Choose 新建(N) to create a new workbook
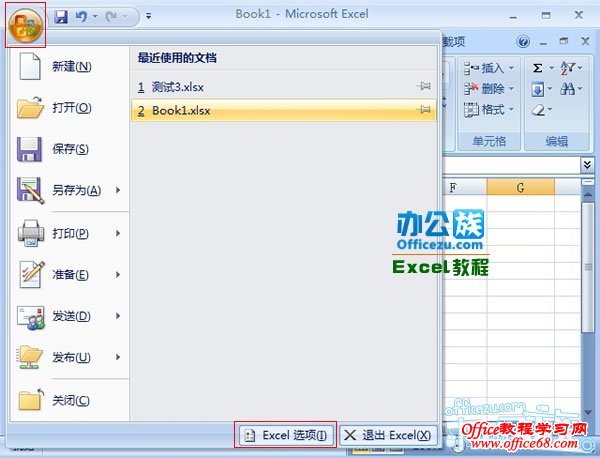This screenshot has height=458, width=600. pos(70,67)
